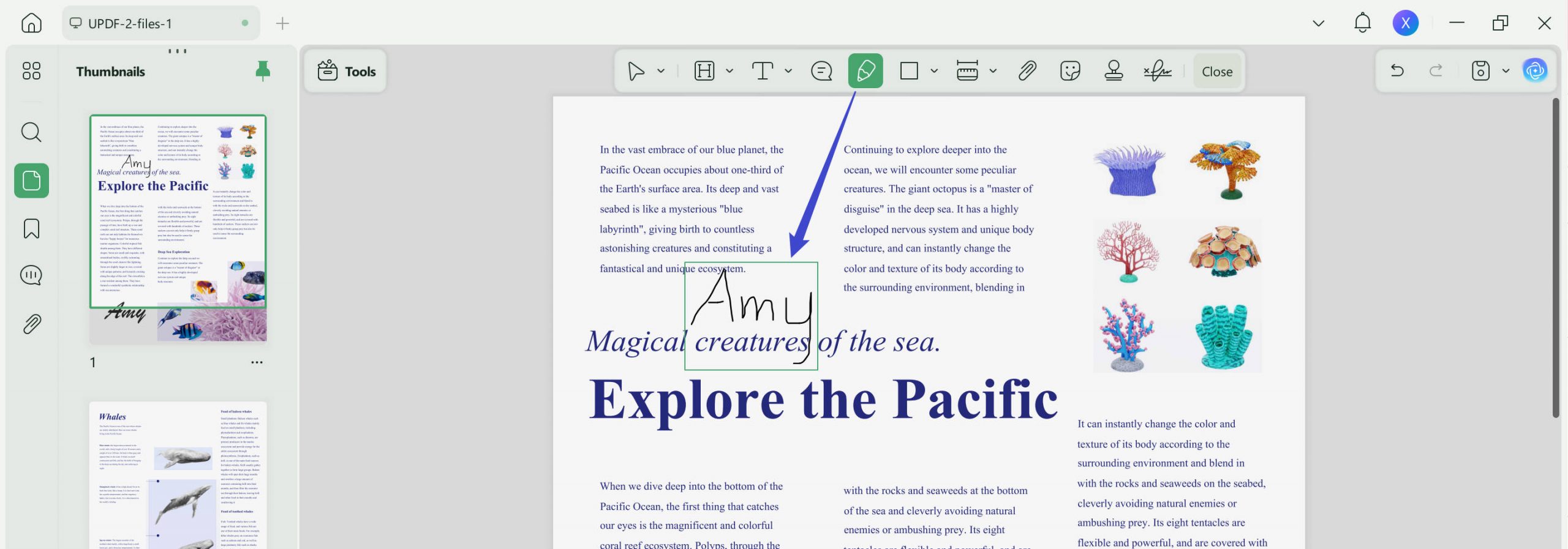This screenshot has width=1568, height=549.
Task: Go to the Home screen icon
Action: tap(31, 23)
